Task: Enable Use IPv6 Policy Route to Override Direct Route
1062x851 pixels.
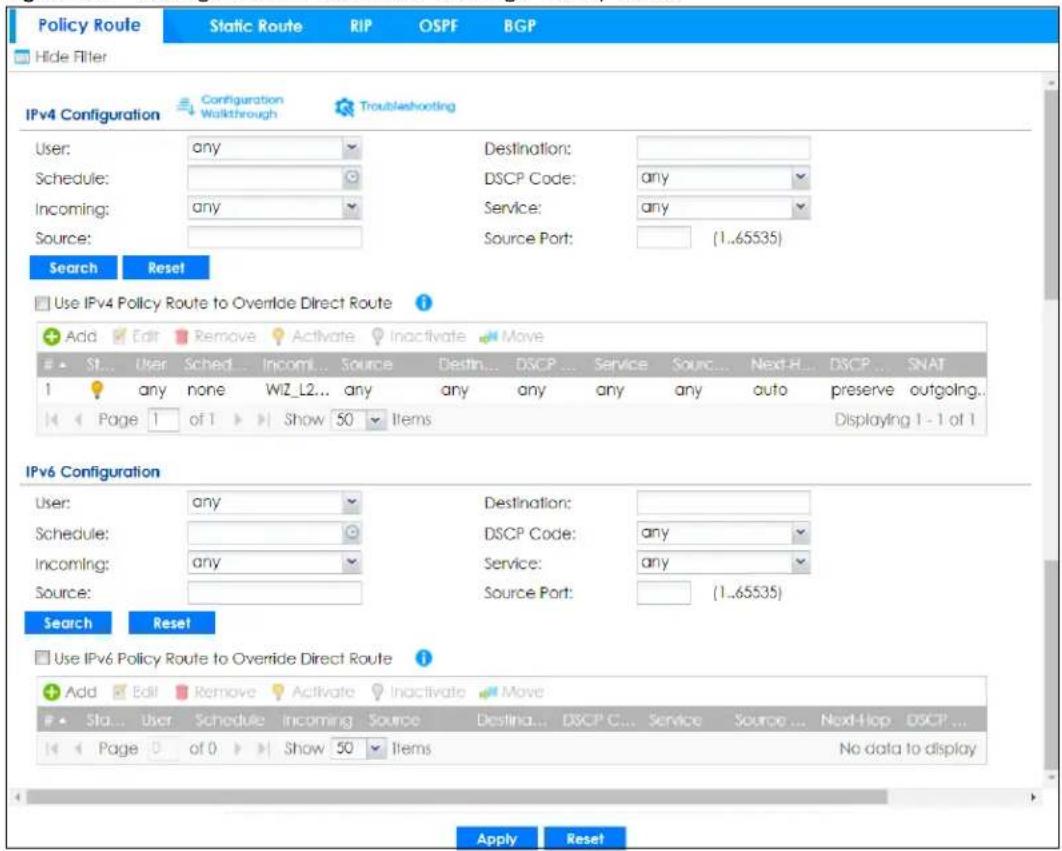Action: tap(43, 658)
